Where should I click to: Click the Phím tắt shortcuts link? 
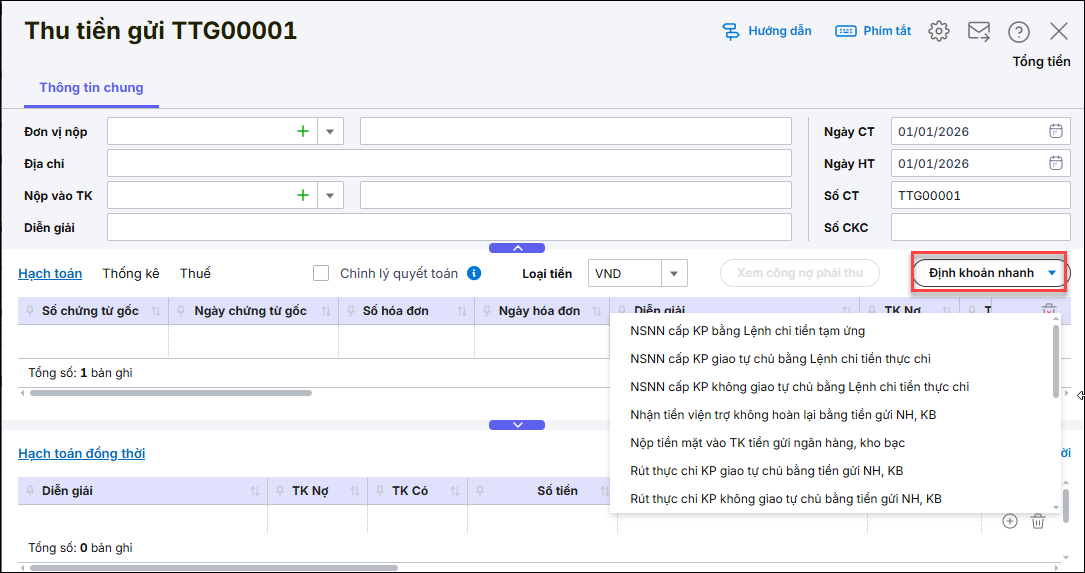pyautogui.click(x=873, y=31)
